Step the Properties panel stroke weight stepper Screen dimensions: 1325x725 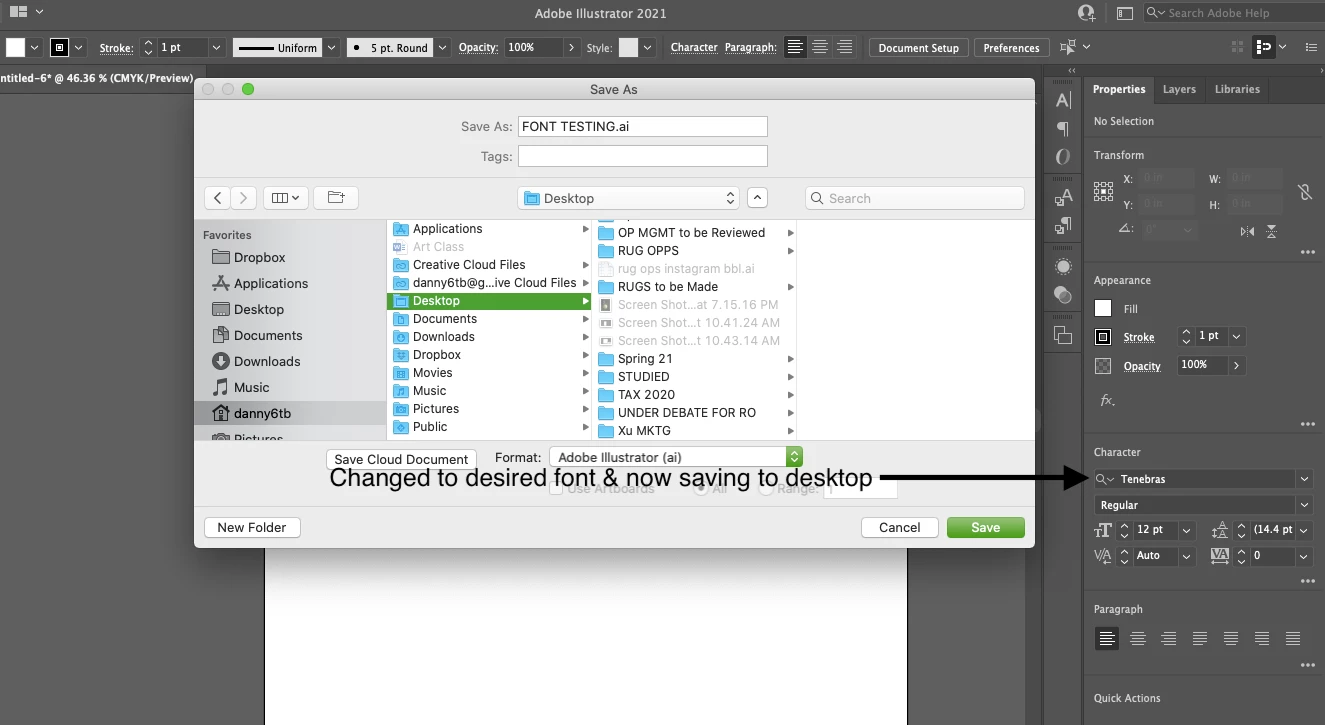pos(1186,336)
